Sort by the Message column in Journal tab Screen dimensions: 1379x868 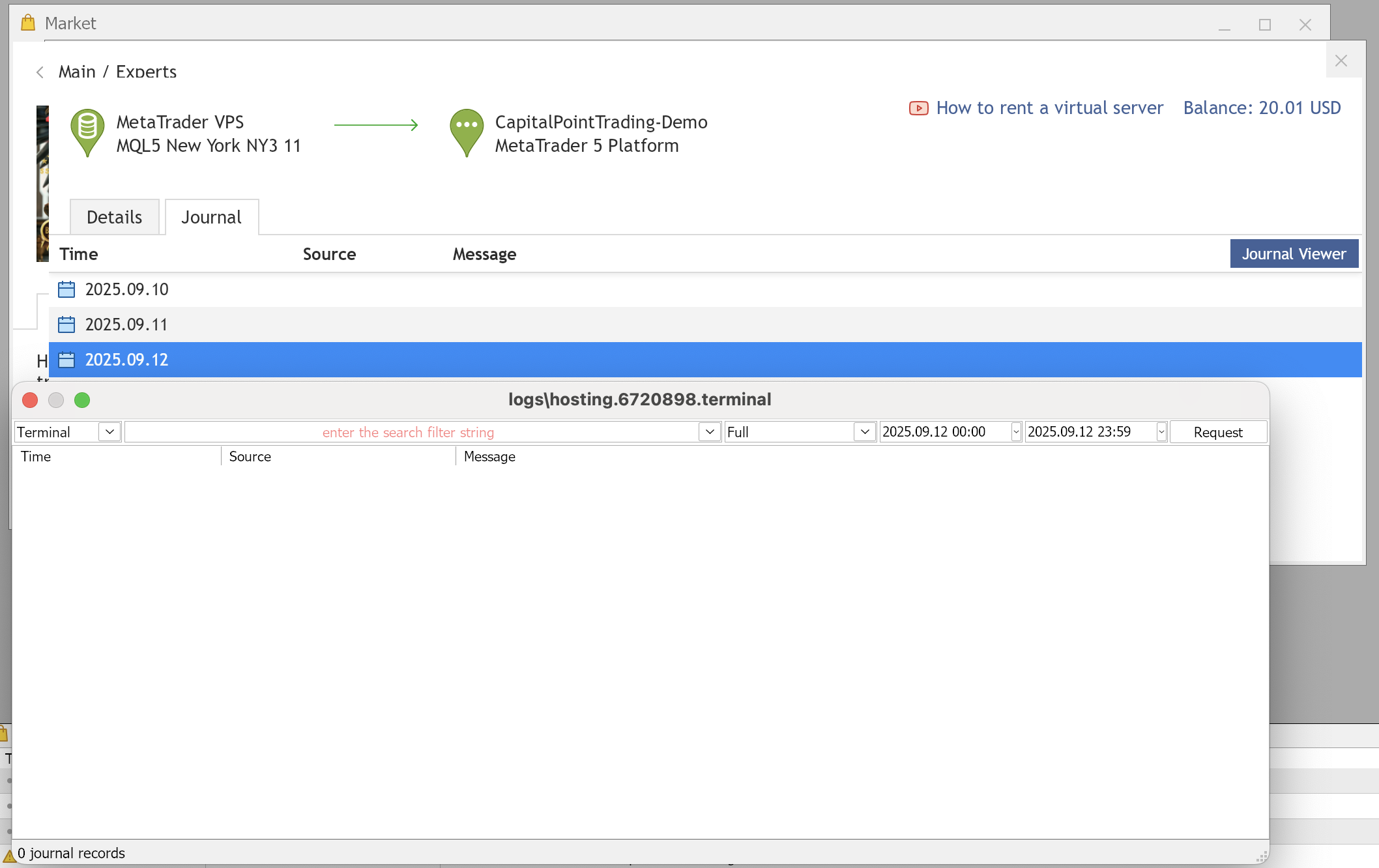pyautogui.click(x=484, y=254)
